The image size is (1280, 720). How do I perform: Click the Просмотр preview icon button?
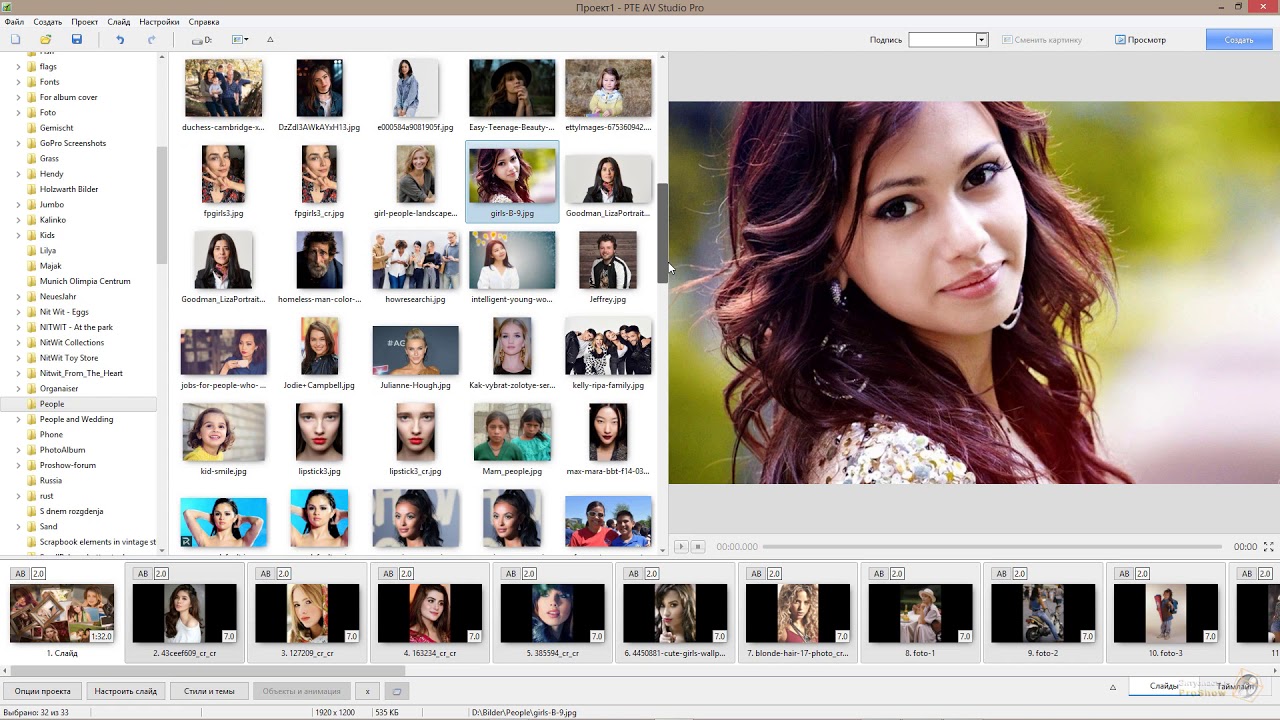point(1121,40)
